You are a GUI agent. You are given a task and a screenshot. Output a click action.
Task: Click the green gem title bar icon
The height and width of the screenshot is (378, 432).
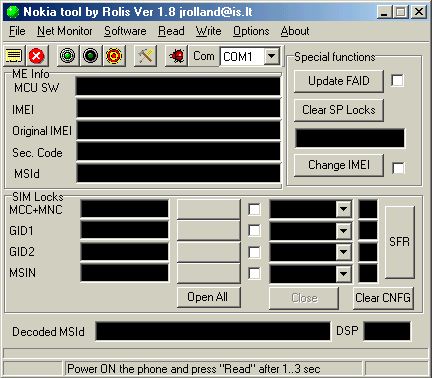point(13,12)
